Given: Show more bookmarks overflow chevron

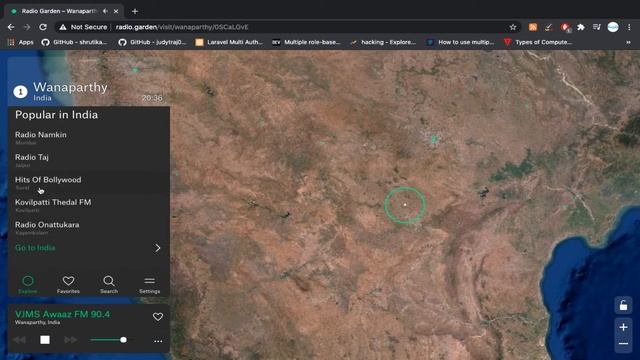Looking at the screenshot, I should pyautogui.click(x=628, y=42).
